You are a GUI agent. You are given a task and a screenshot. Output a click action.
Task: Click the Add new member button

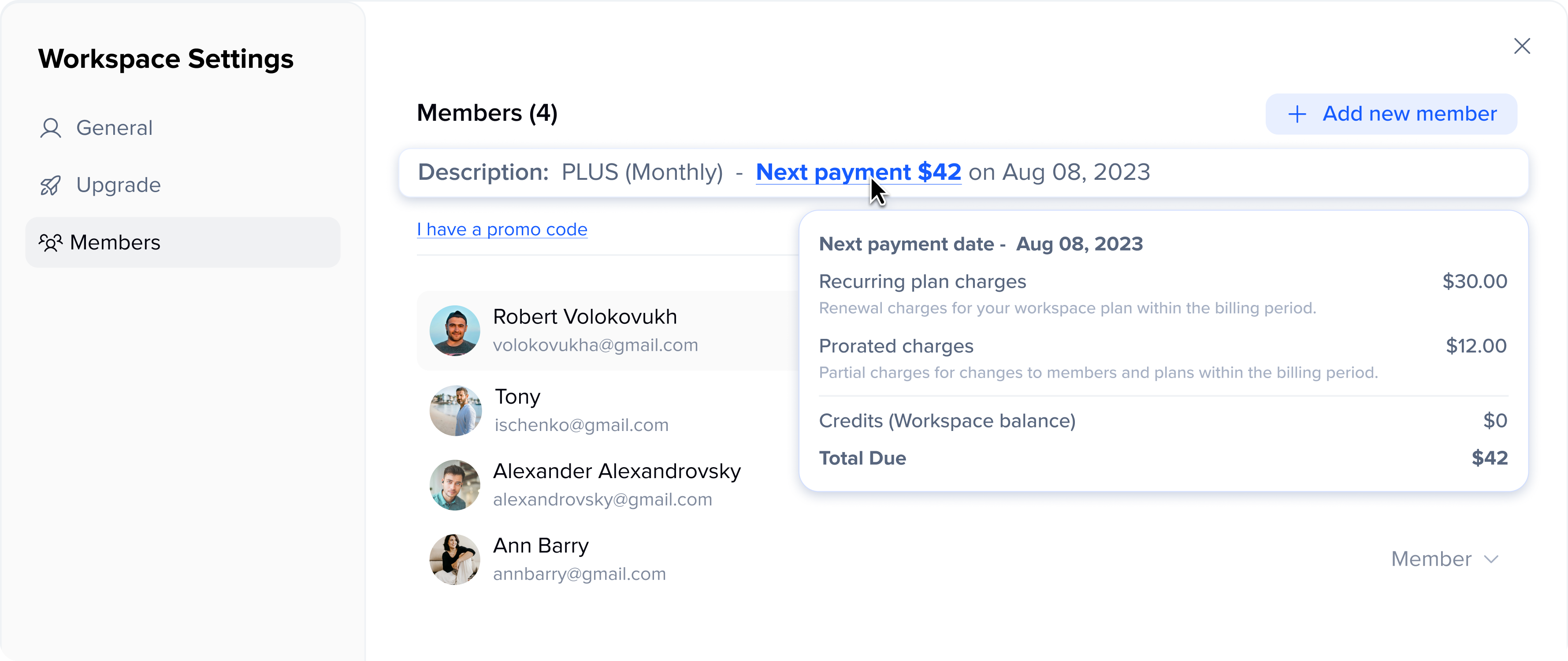tap(1391, 114)
